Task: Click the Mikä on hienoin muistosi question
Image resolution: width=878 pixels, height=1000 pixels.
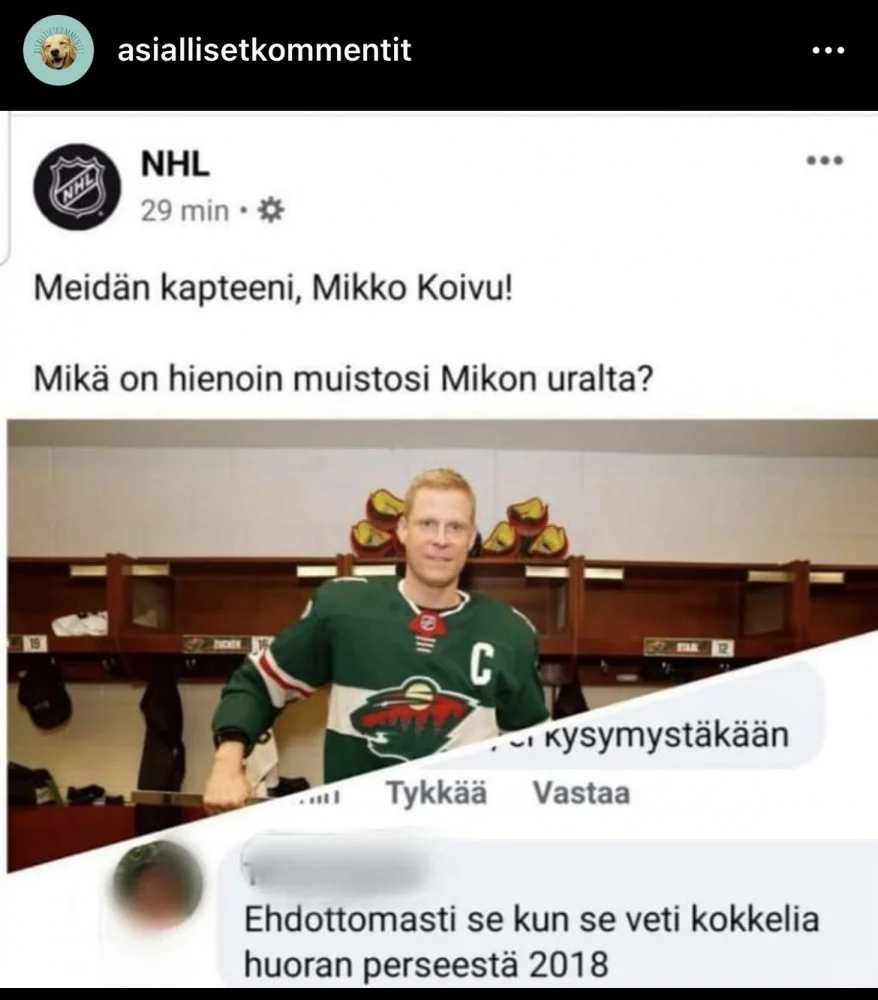Action: click(343, 379)
